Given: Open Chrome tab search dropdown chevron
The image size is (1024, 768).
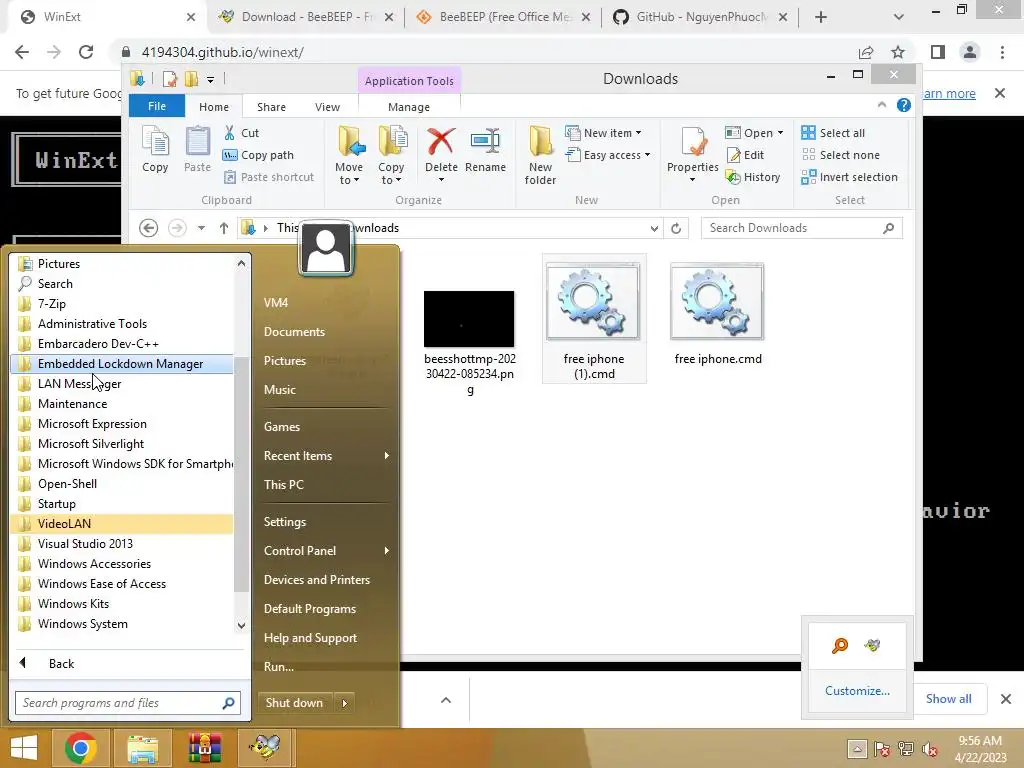Looking at the screenshot, I should tap(899, 17).
